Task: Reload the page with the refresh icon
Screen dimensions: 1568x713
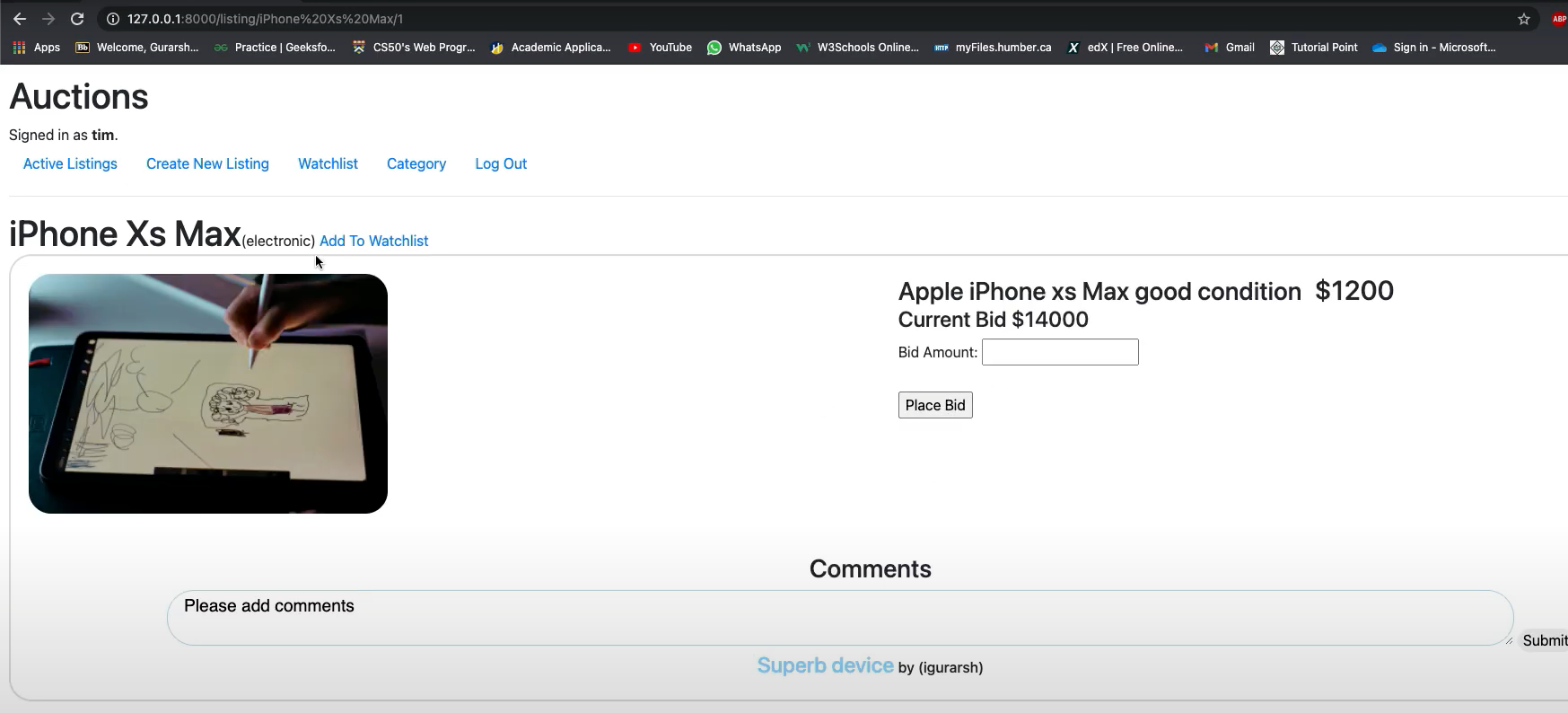Action: (77, 19)
